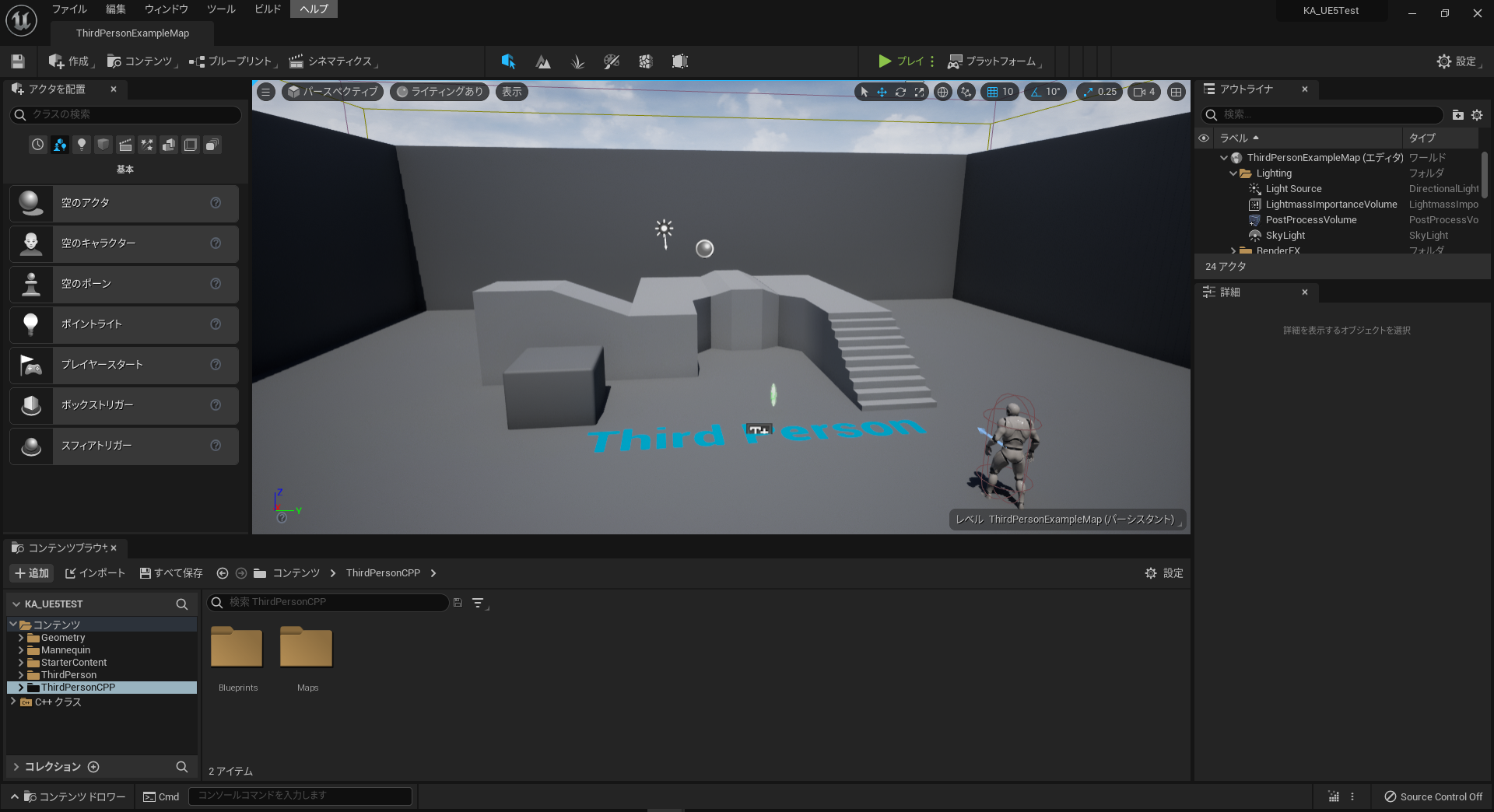Activate the scale gizmo tool

[920, 92]
